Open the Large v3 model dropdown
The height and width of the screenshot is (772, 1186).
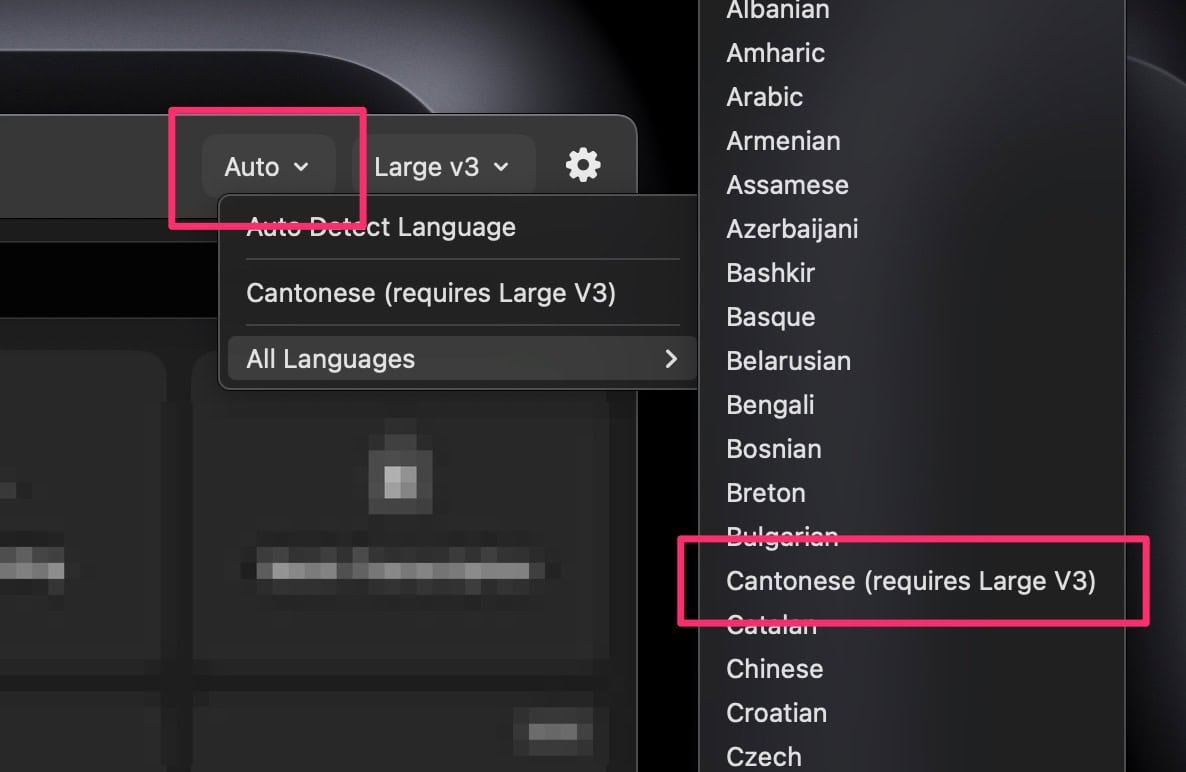coord(441,166)
